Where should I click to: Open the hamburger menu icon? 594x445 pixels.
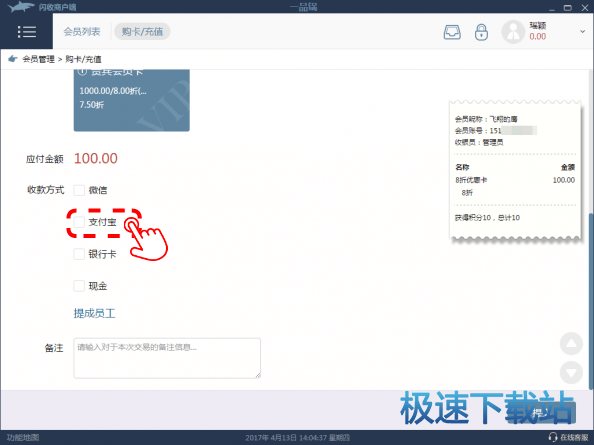point(27,32)
